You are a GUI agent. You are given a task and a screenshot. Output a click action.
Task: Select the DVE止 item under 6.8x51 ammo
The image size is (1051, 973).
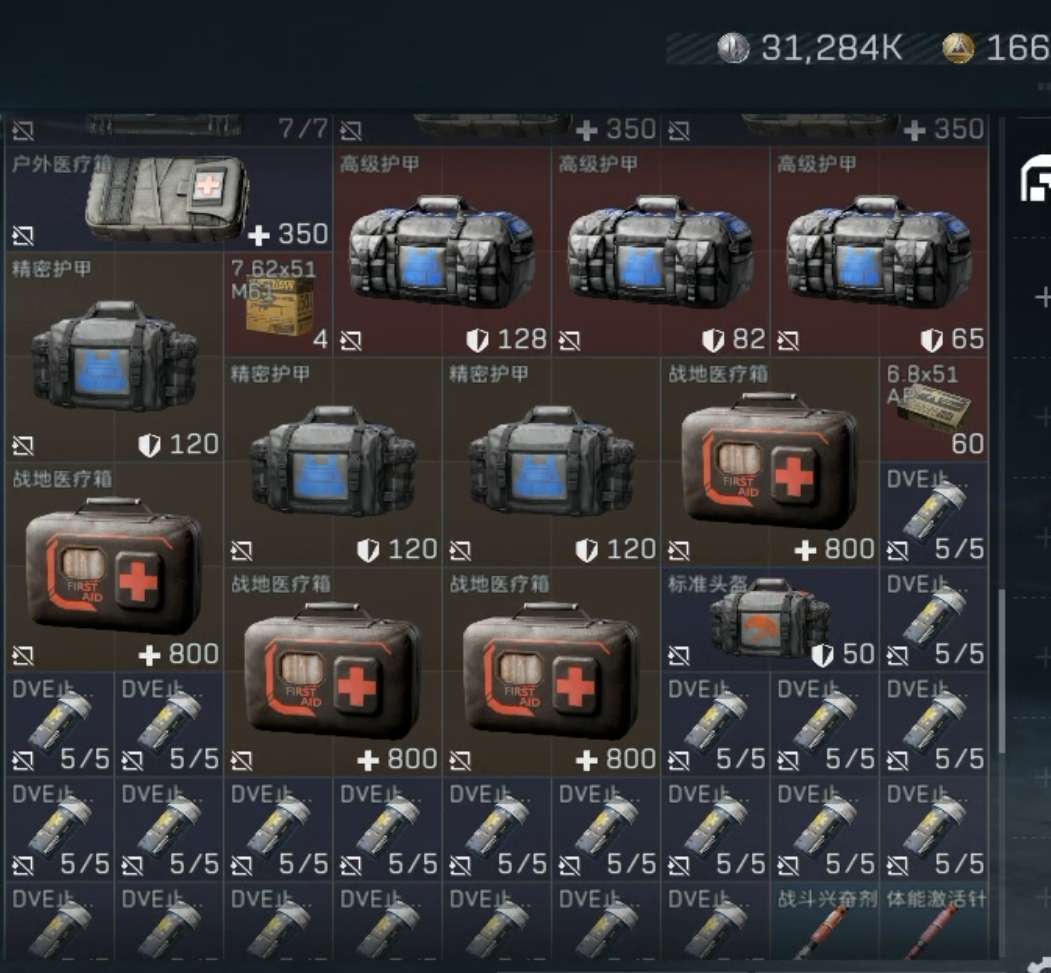pyautogui.click(x=934, y=514)
